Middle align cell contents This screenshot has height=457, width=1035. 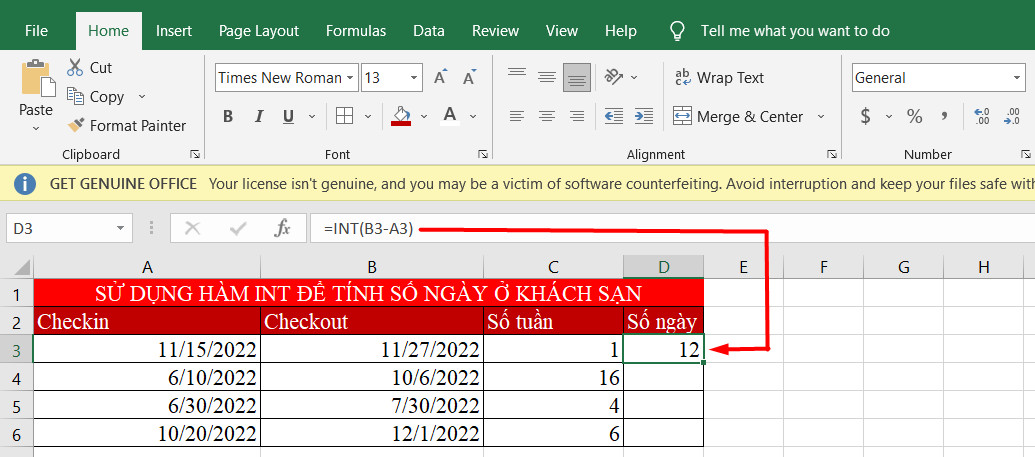547,77
